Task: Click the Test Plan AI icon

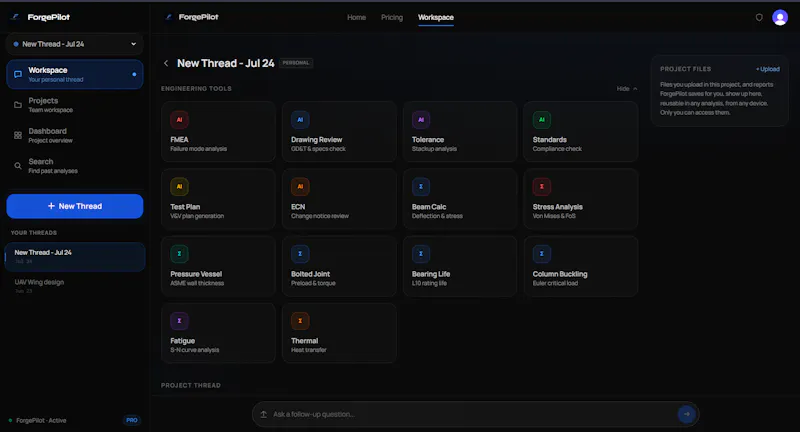Action: pyautogui.click(x=179, y=187)
